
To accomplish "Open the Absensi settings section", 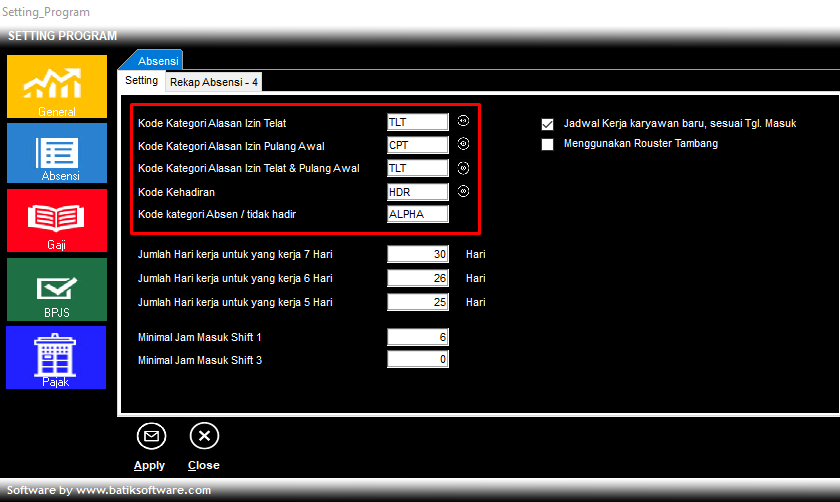I will 56,154.
